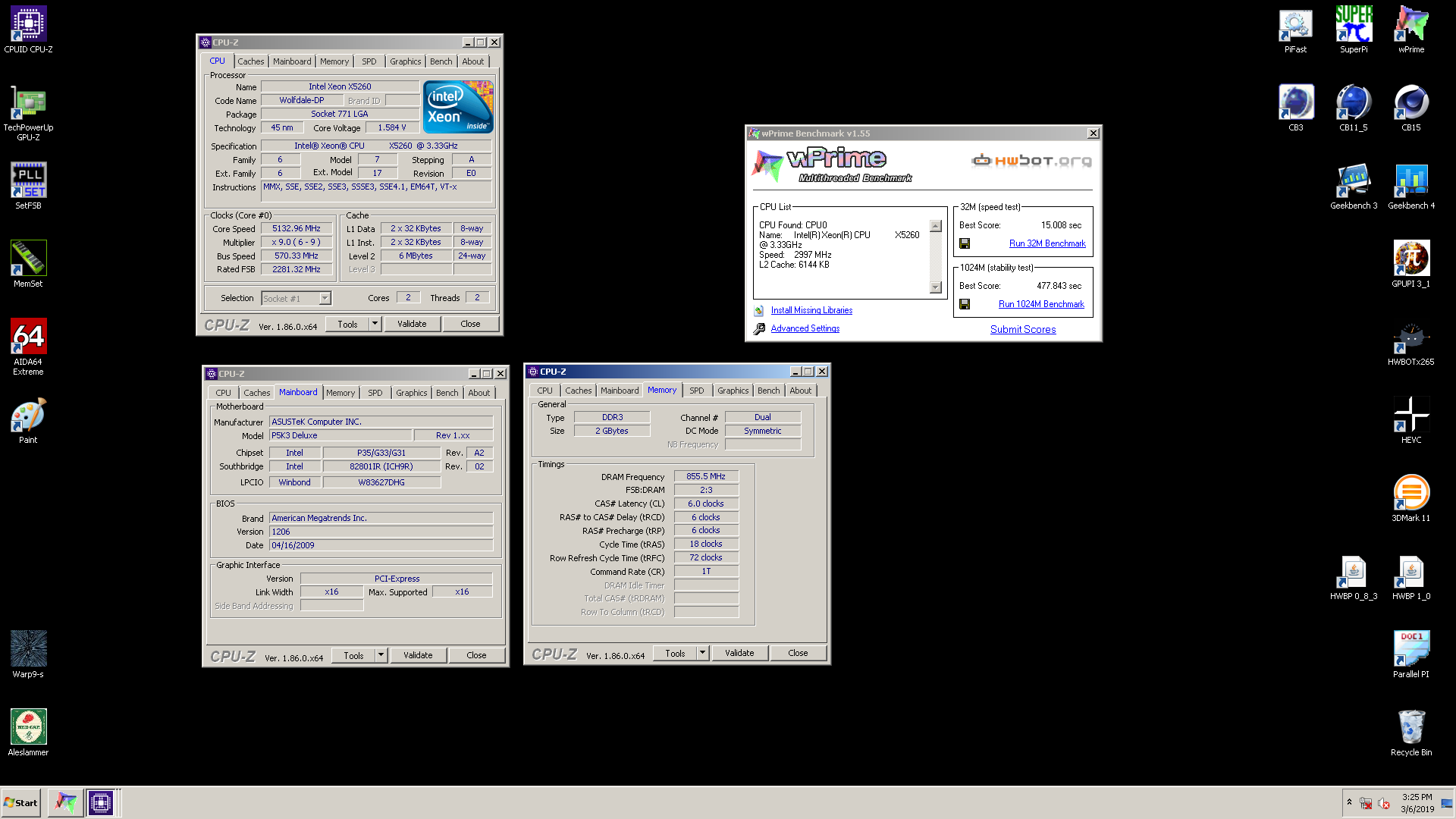Show hidden system tray icons
The image size is (1456, 819).
tap(1349, 802)
